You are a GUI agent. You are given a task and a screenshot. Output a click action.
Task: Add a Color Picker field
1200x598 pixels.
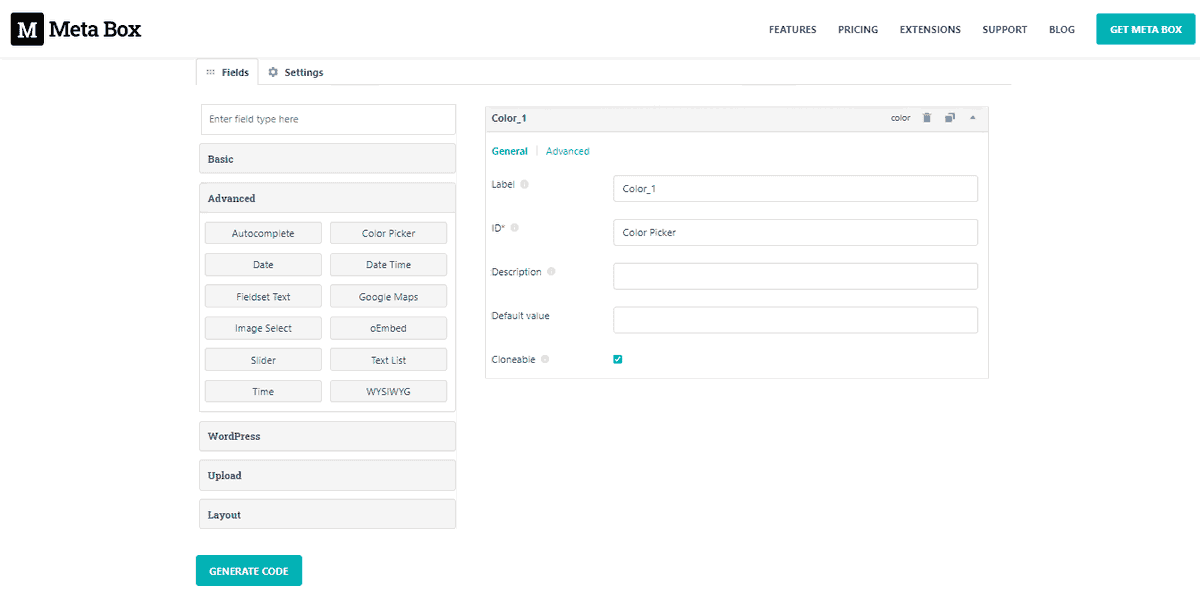pos(388,233)
